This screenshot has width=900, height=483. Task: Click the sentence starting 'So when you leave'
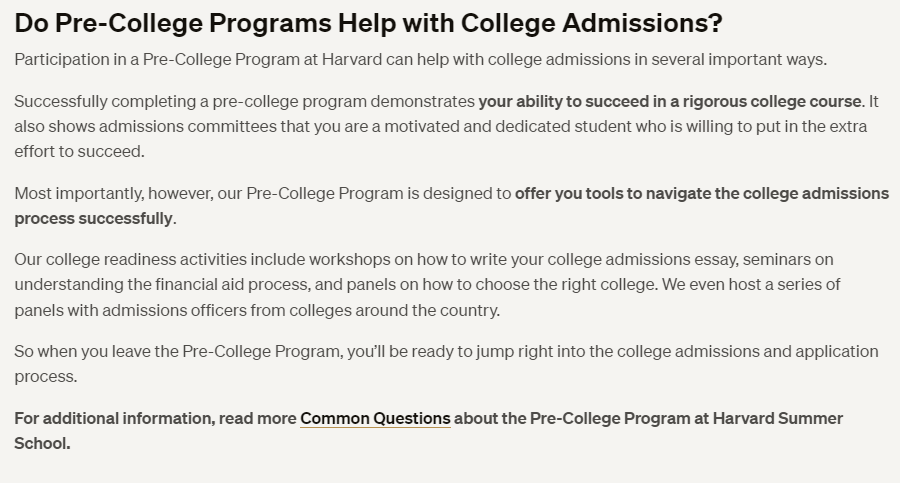coord(446,364)
